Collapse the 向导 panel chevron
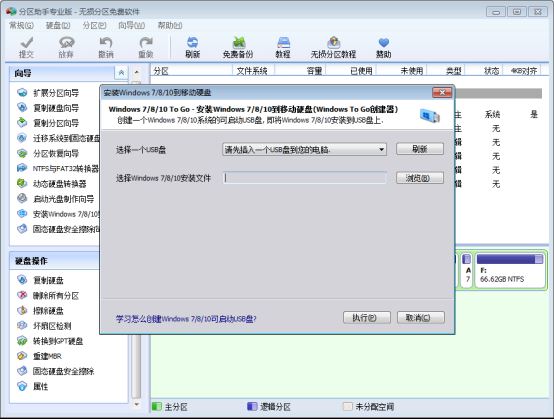Image resolution: width=554 pixels, height=419 pixels. pyautogui.click(x=121, y=73)
